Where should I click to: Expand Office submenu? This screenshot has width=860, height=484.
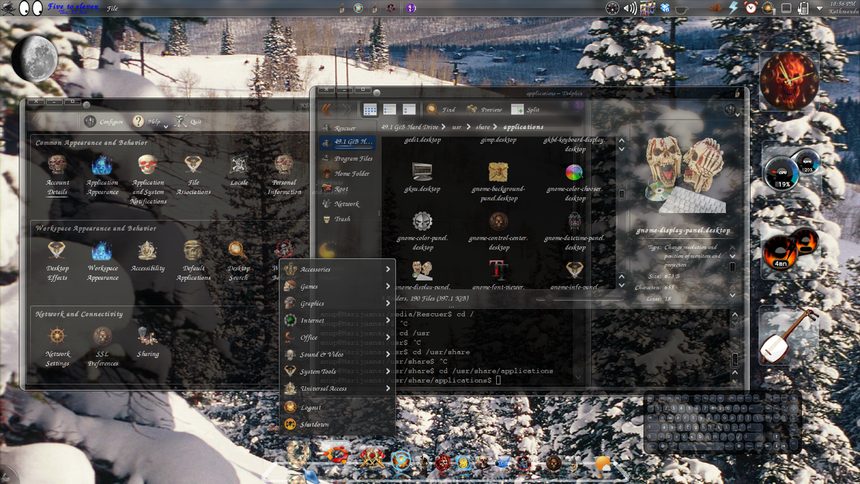337,337
